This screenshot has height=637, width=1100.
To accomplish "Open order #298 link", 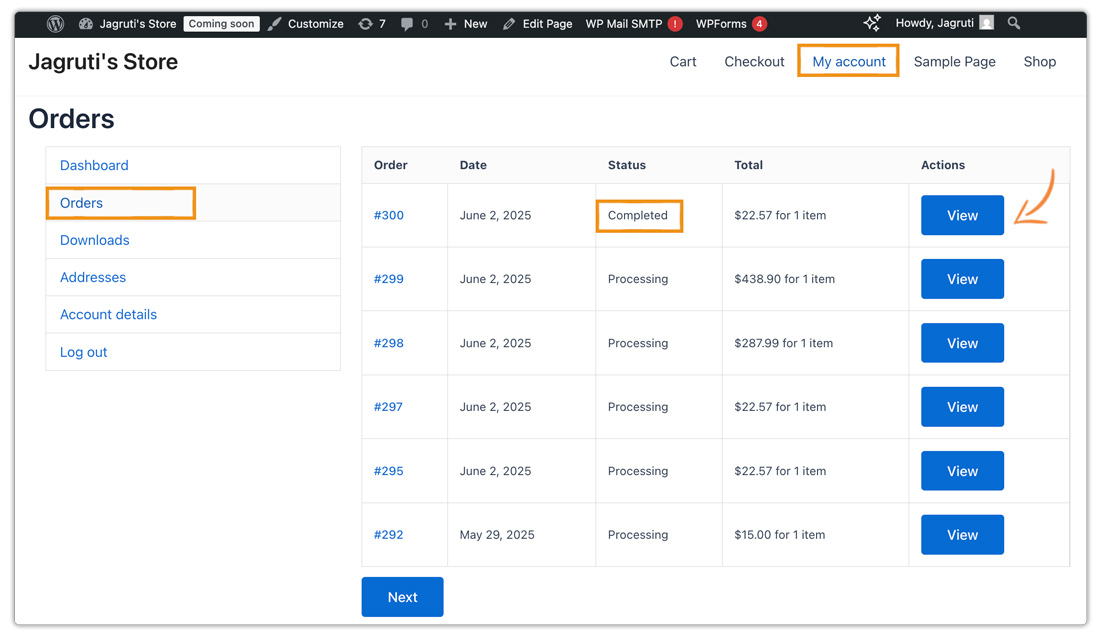I will click(x=389, y=343).
